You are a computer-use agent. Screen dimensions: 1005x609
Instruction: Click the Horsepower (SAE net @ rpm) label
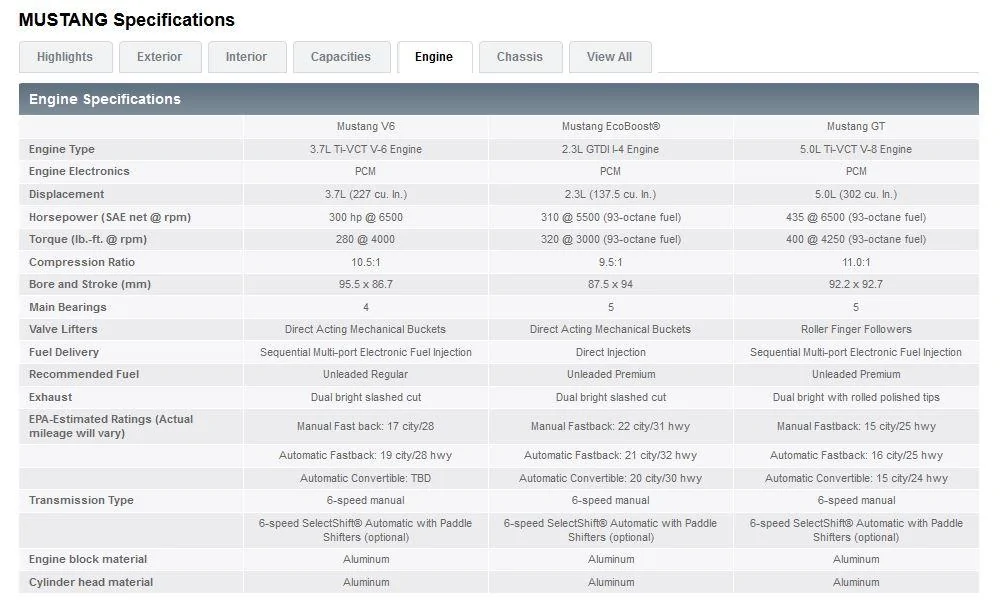[110, 217]
